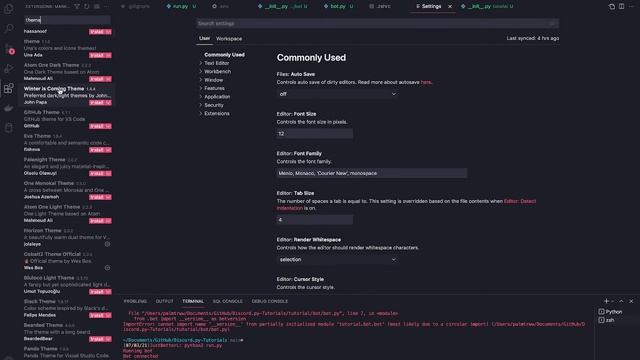Switch to Workspace settings tab

tap(229, 39)
